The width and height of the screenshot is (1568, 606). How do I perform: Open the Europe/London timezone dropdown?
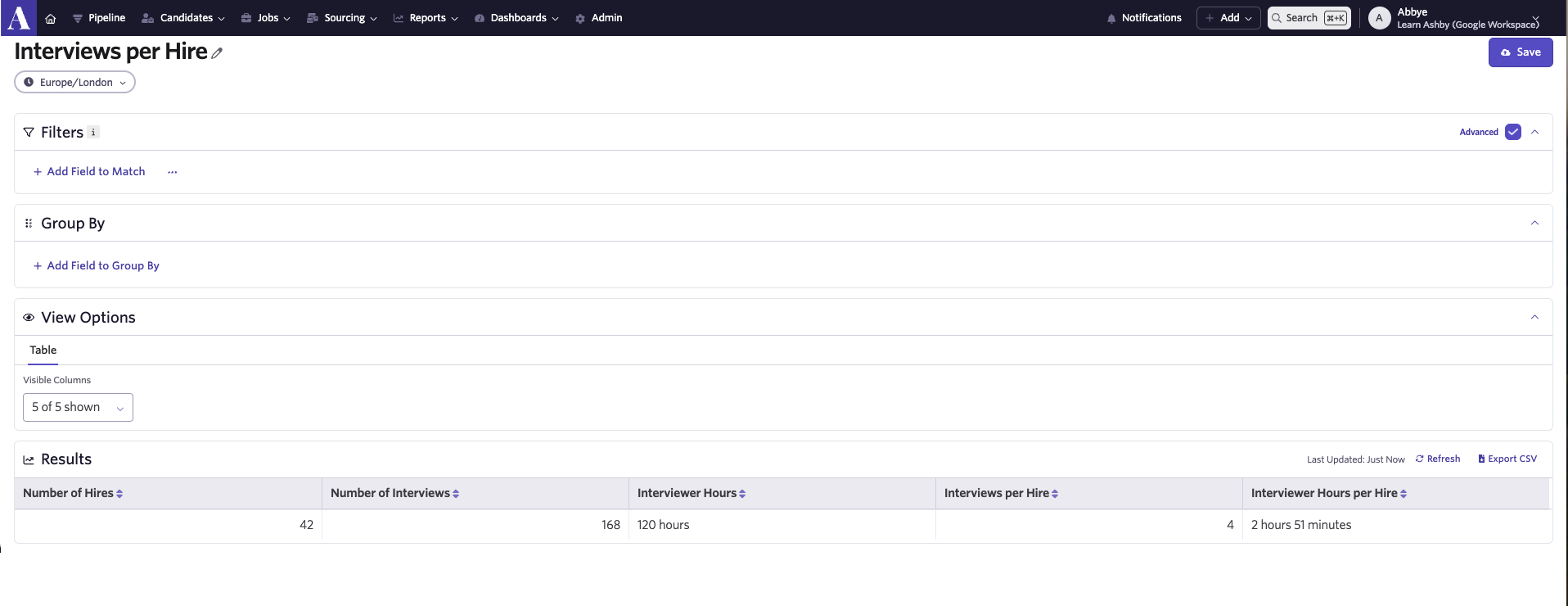pos(74,82)
